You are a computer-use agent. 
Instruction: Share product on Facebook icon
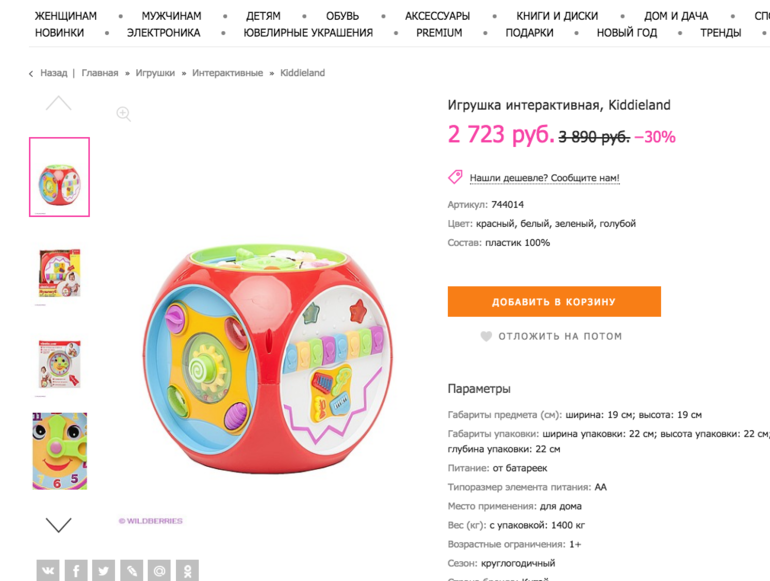pos(76,570)
